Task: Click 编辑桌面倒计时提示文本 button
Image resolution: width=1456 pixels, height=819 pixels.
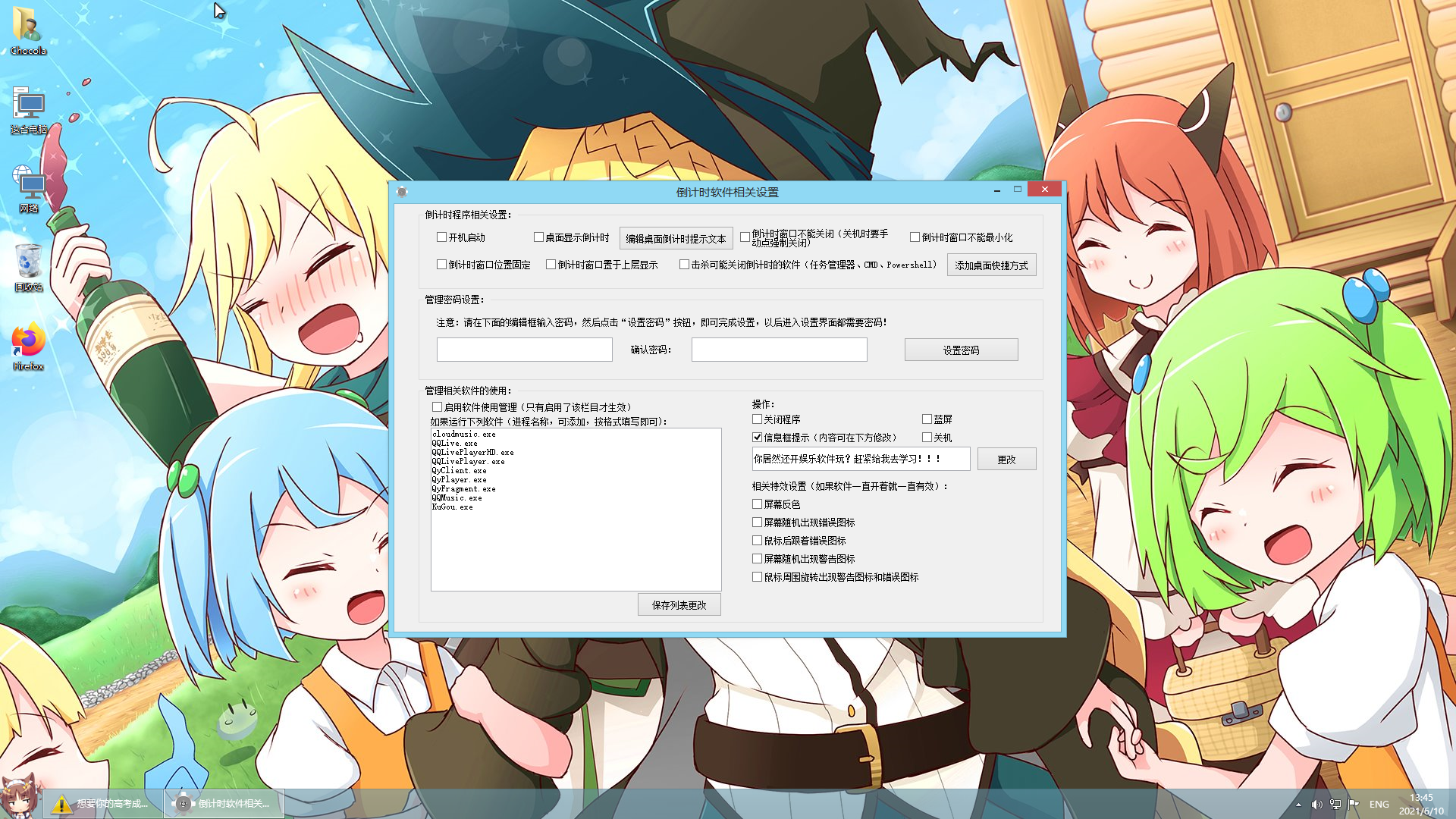Action: click(676, 238)
